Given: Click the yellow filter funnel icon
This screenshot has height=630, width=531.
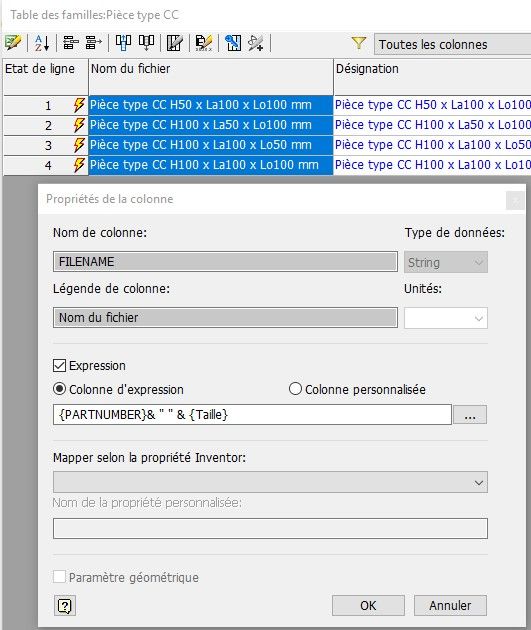Looking at the screenshot, I should pyautogui.click(x=358, y=43).
